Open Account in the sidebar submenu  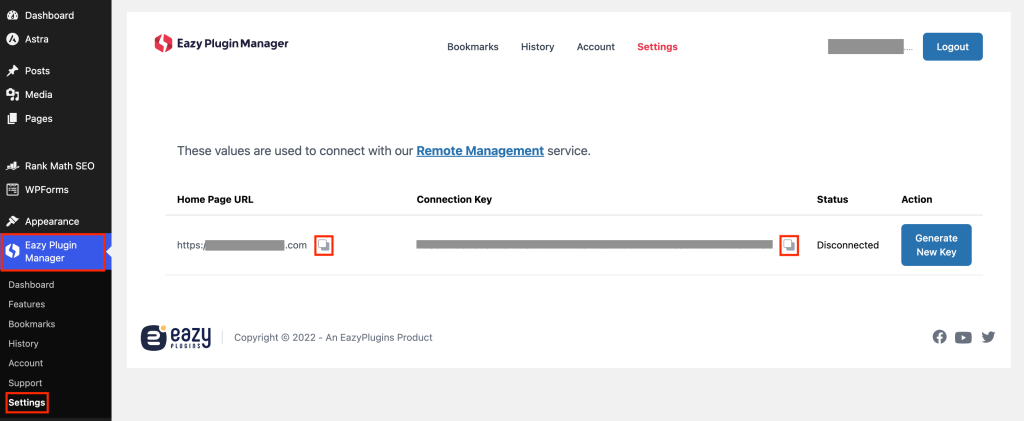pyautogui.click(x=26, y=363)
